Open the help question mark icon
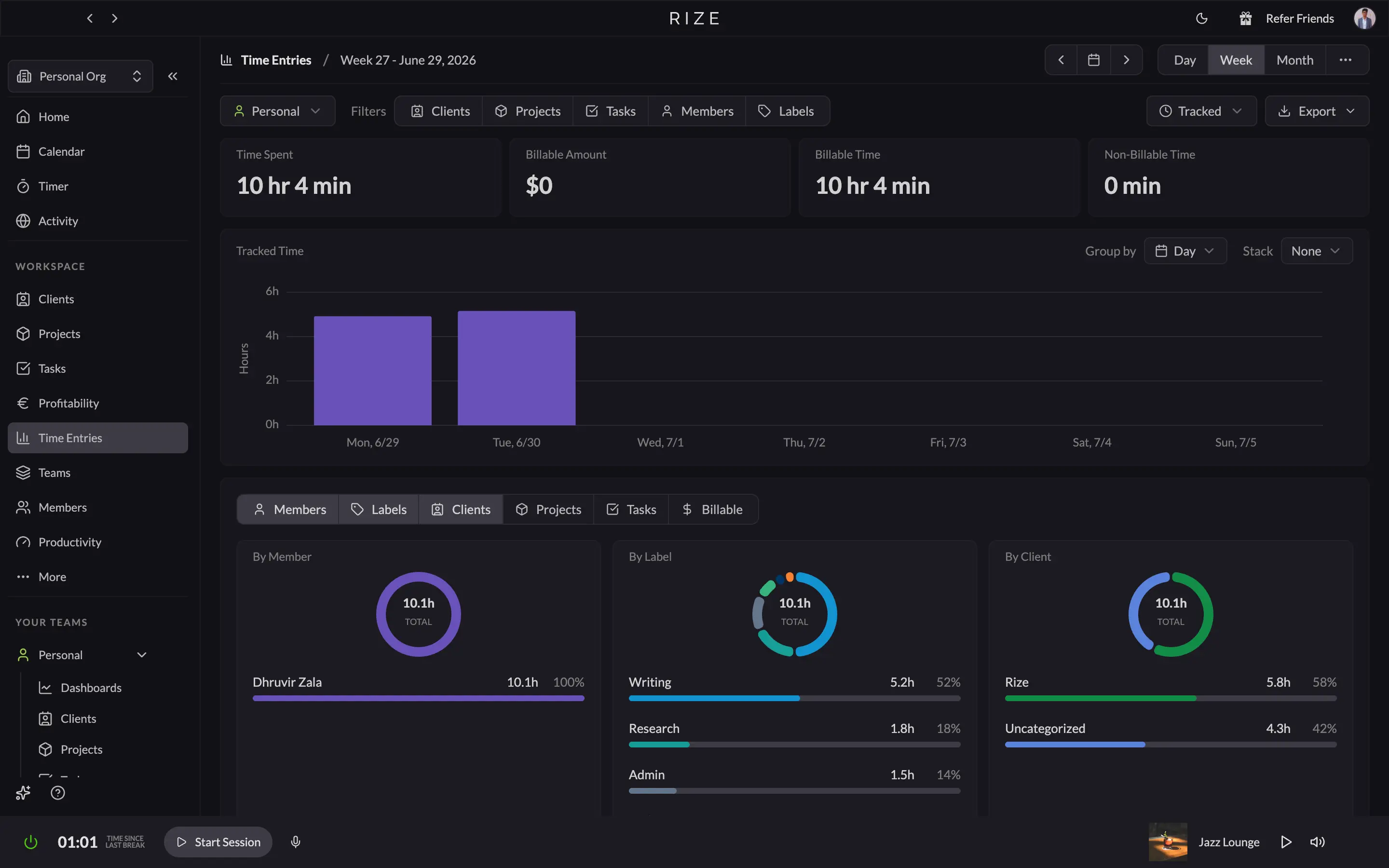This screenshot has height=868, width=1389. pos(58,793)
